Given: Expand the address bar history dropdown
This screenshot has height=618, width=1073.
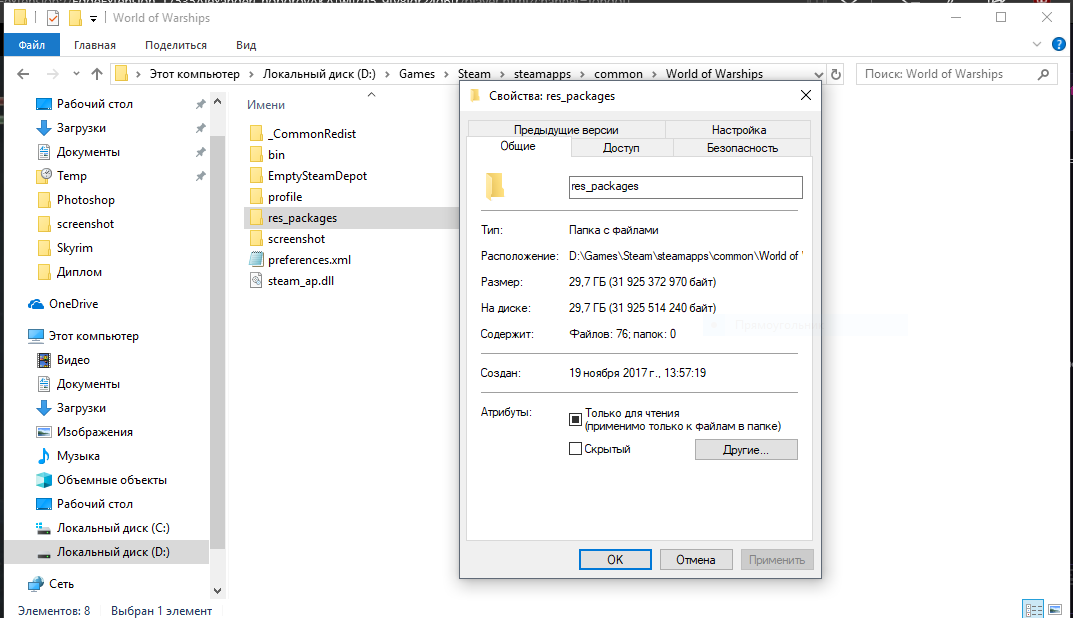Looking at the screenshot, I should (x=818, y=74).
